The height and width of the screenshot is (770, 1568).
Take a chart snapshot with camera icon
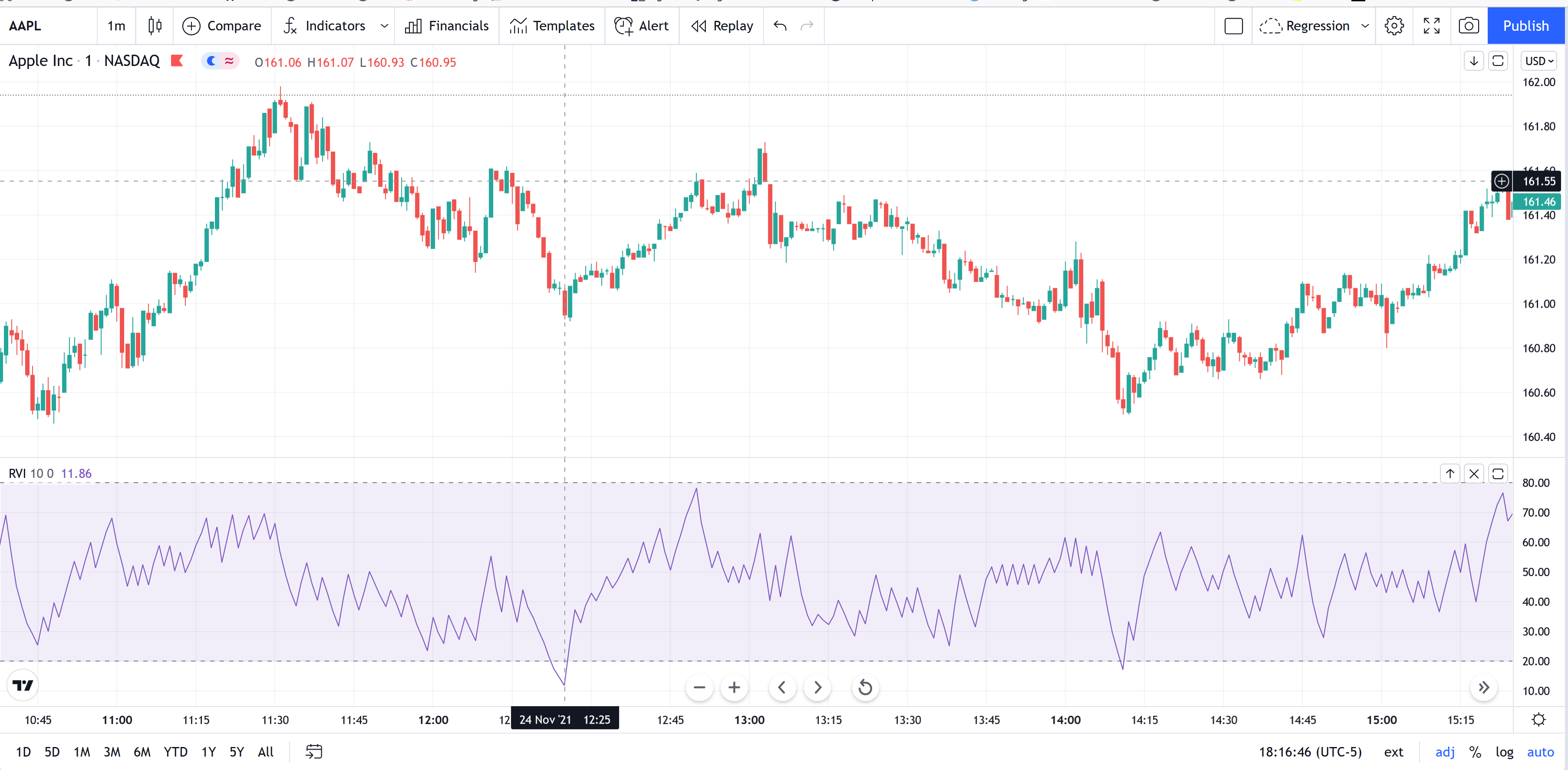pos(1469,26)
